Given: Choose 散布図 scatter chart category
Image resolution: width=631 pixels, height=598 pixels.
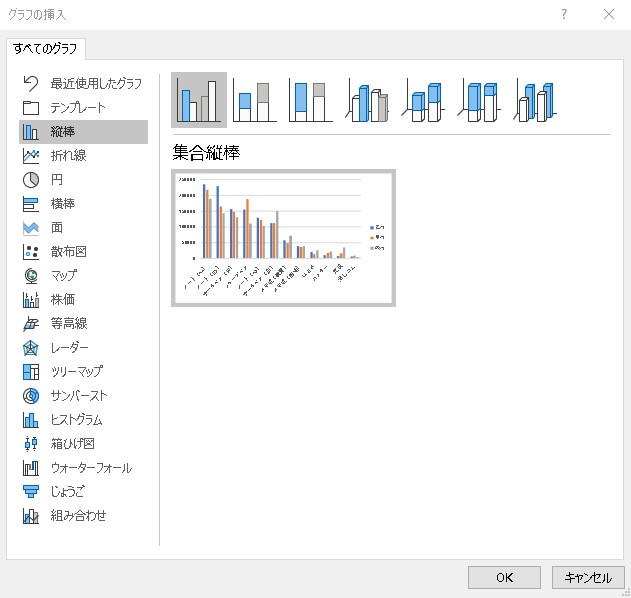Looking at the screenshot, I should click(x=68, y=252).
